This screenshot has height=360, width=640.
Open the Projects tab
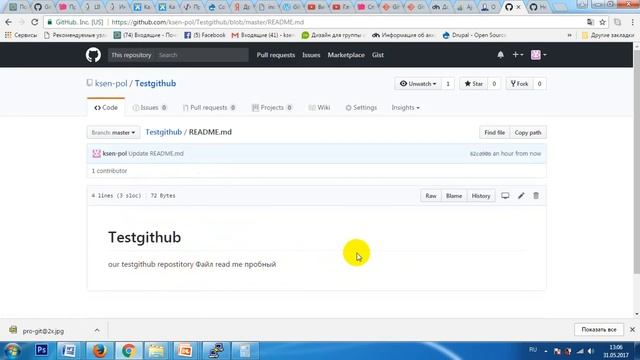pyautogui.click(x=272, y=108)
